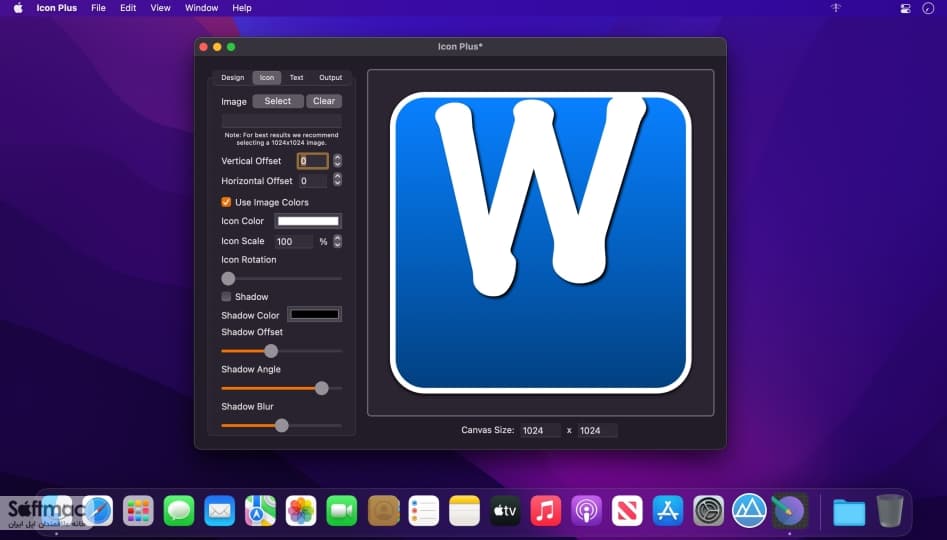Open Podcasts app in the Dock
Viewport: 947px width, 540px height.
(x=586, y=511)
